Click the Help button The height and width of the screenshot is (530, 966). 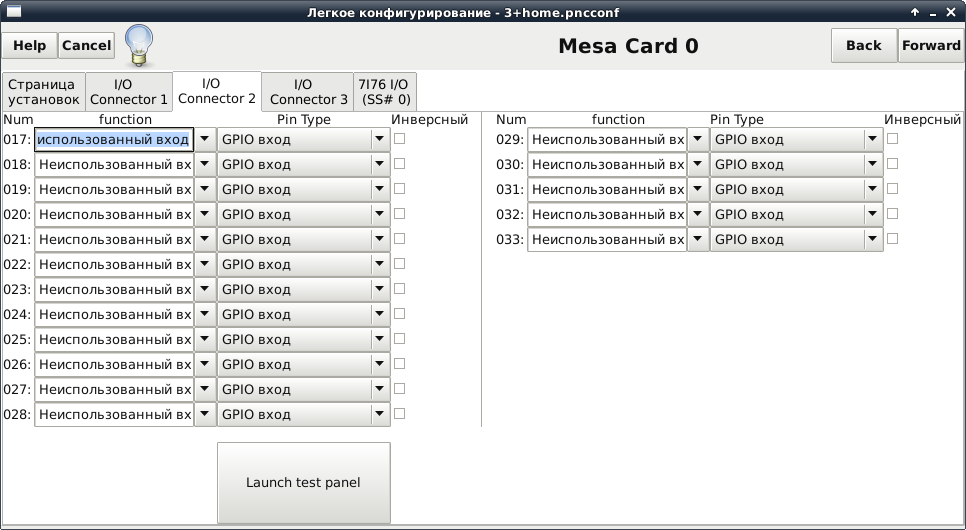pos(30,46)
